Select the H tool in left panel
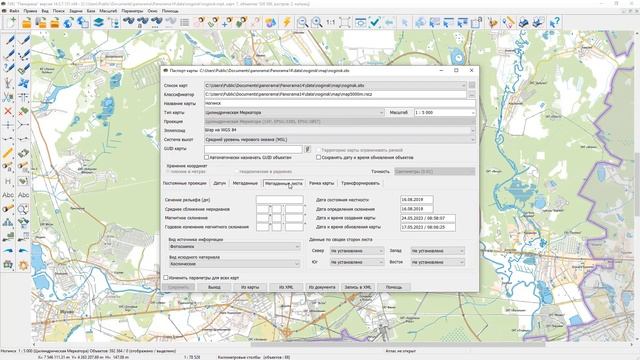Image resolution: width=640 pixels, height=360 pixels. 8,181
